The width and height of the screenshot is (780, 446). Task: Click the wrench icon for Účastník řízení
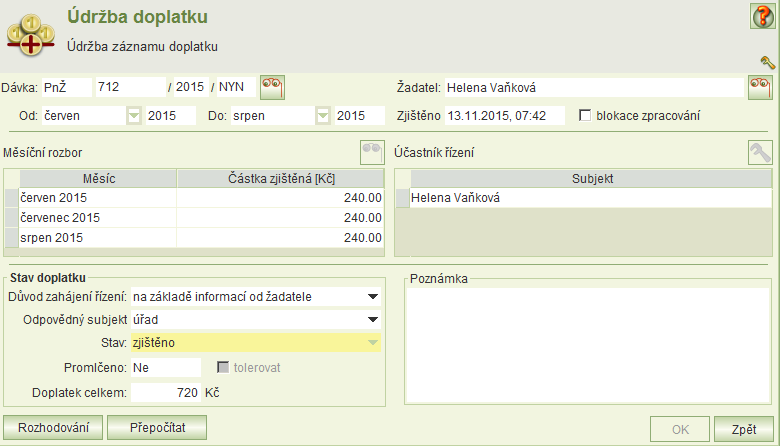click(760, 152)
